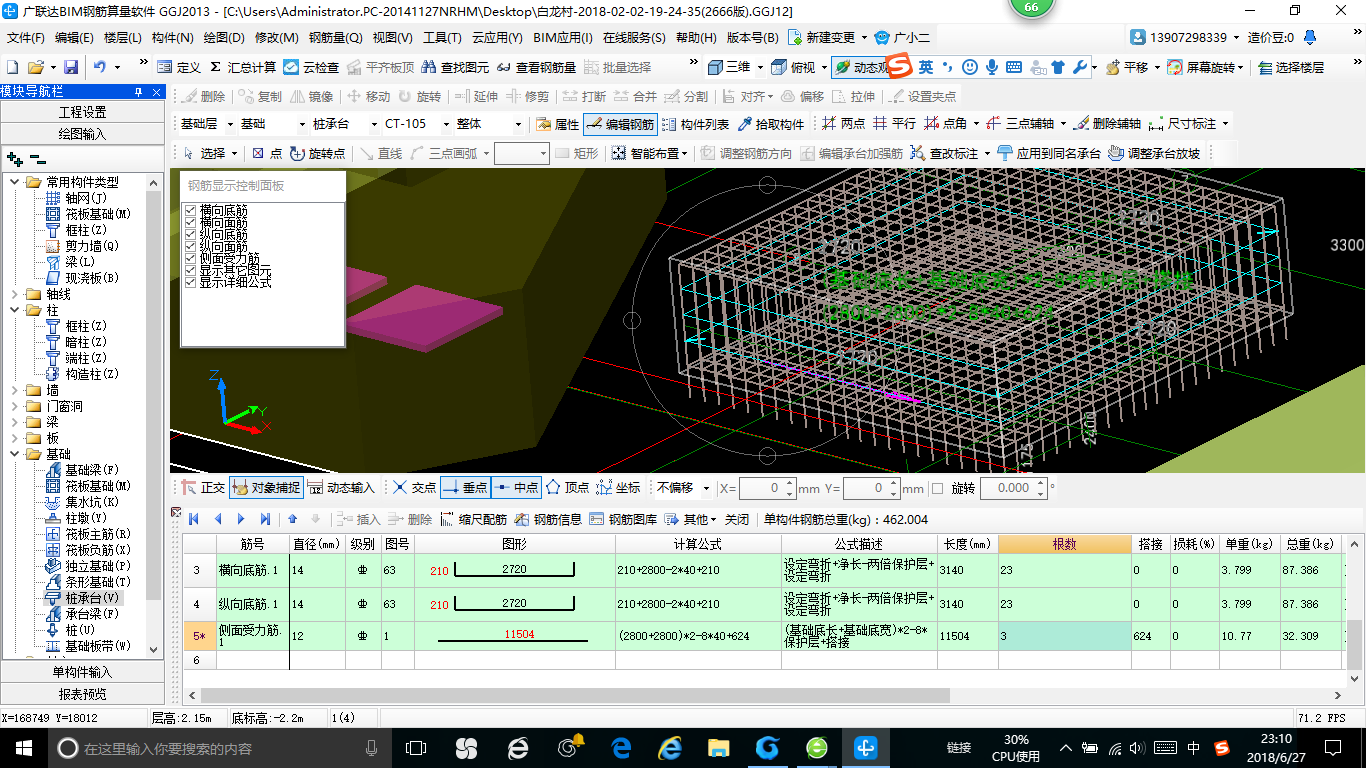Image resolution: width=1366 pixels, height=768 pixels.
Task: Open the 帮助(H) menu
Action: coord(696,37)
